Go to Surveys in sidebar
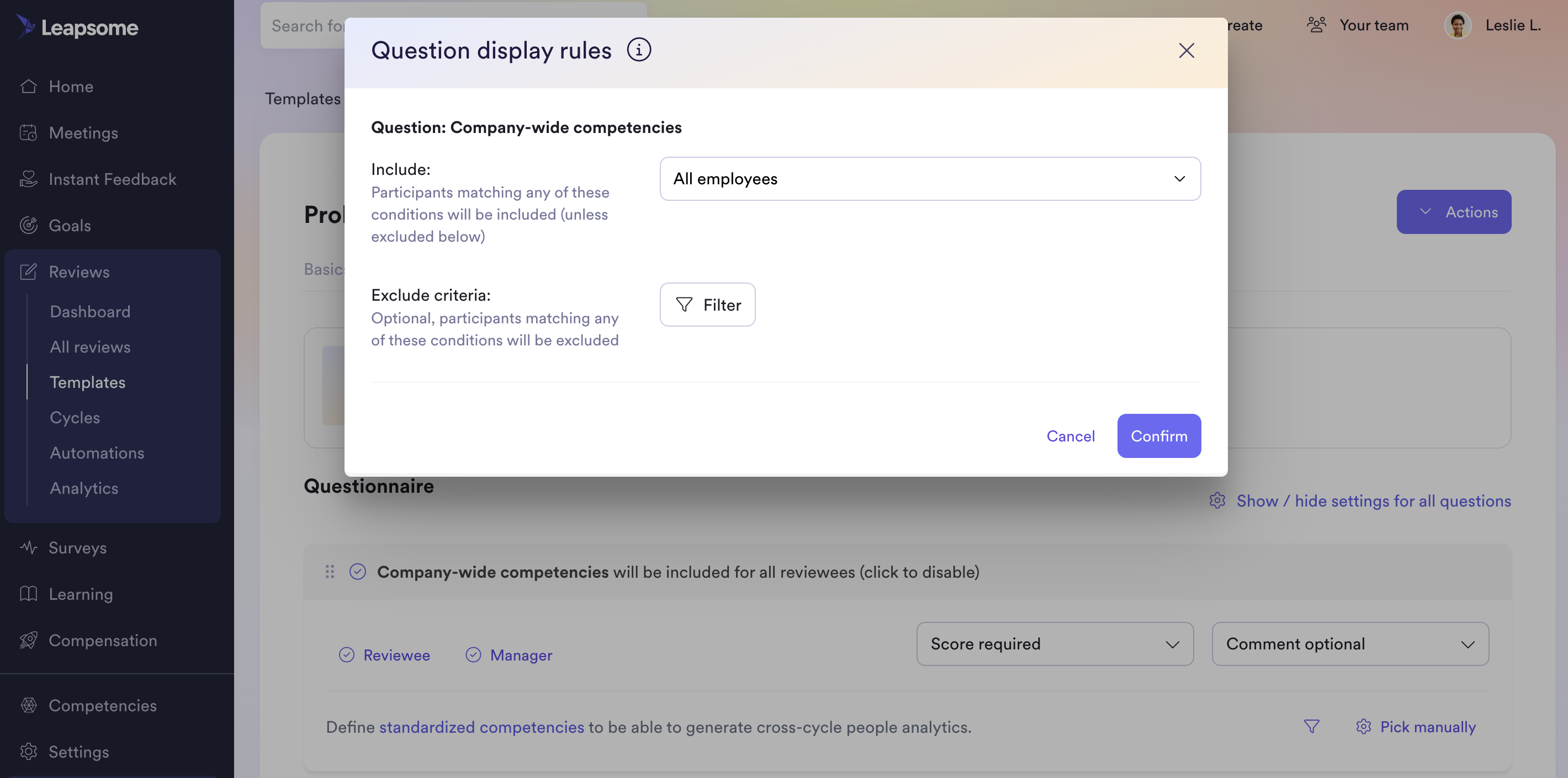 tap(78, 547)
